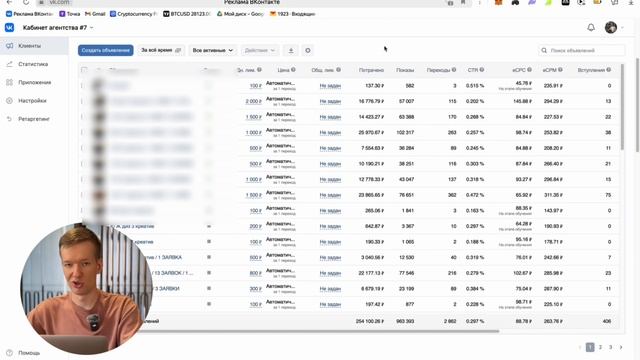This screenshot has height=360, width=640.
Task: Open the Мой диск Google bookmark
Action: click(x=240, y=14)
